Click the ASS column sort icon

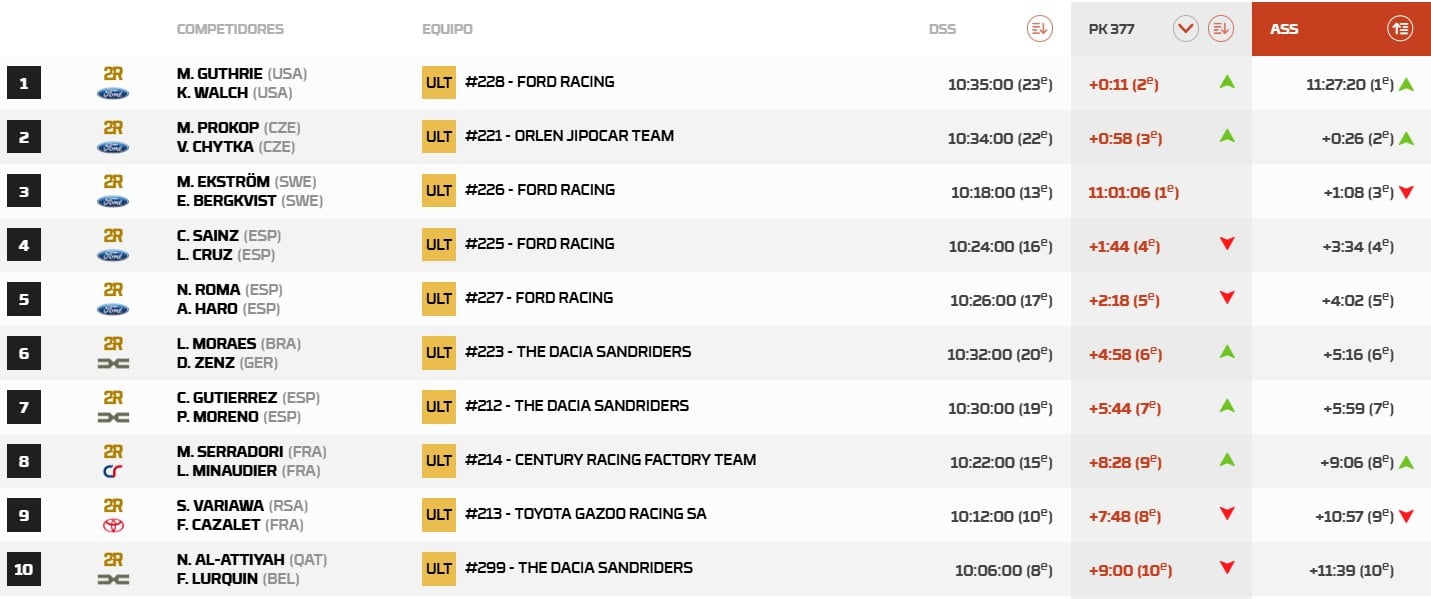tap(1400, 29)
